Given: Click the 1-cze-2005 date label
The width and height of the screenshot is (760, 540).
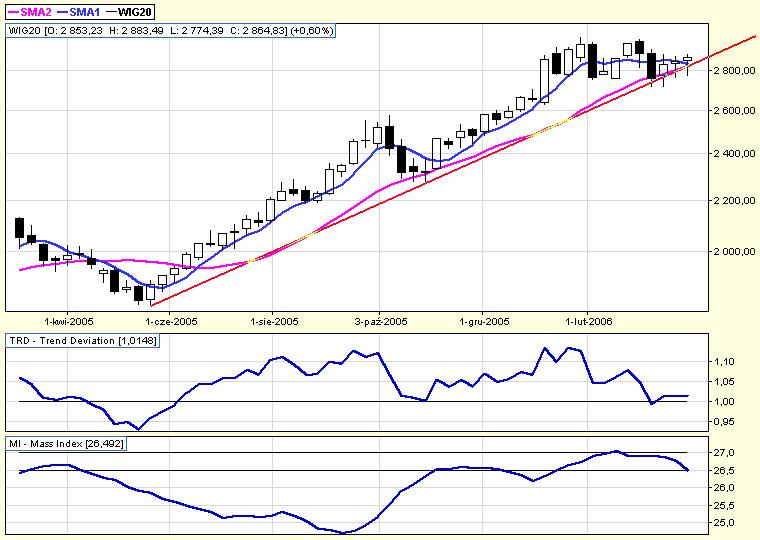Looking at the screenshot, I should pyautogui.click(x=172, y=321).
